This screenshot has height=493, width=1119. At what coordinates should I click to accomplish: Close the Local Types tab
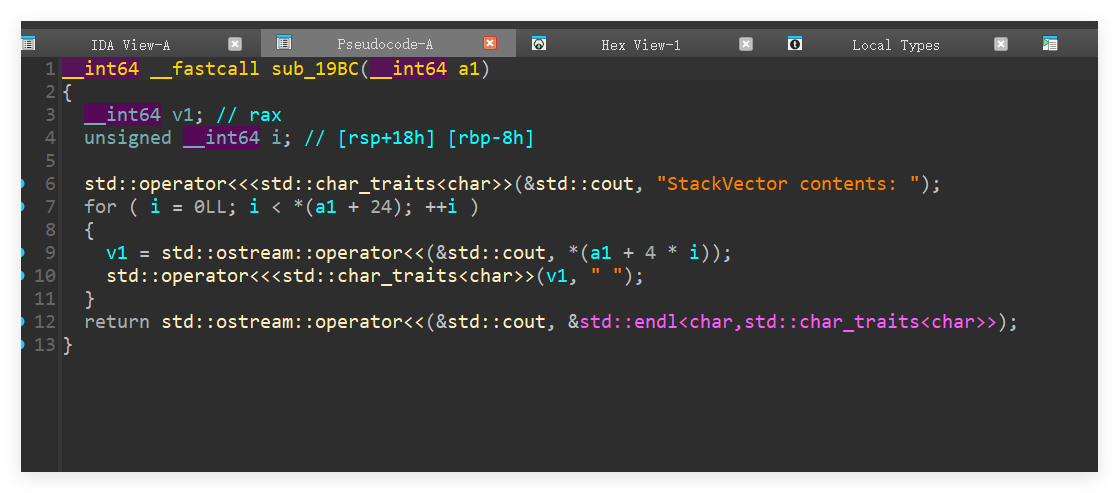(1001, 44)
